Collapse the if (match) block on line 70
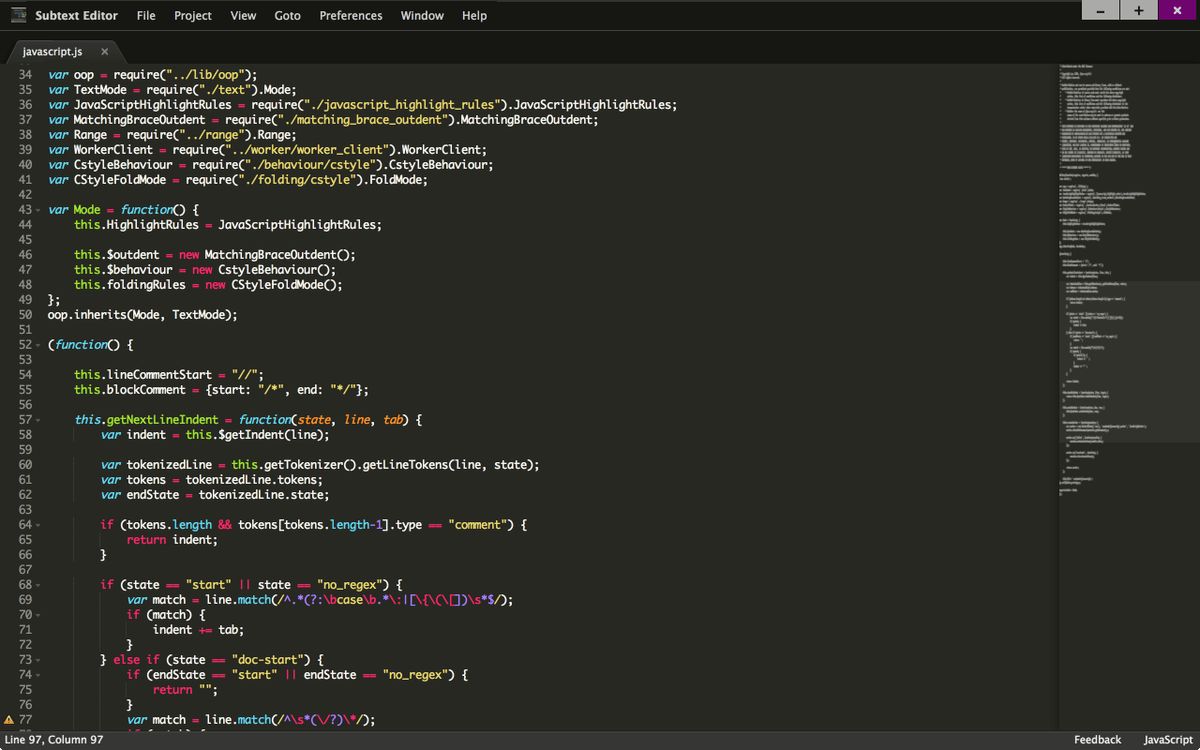 click(x=37, y=614)
